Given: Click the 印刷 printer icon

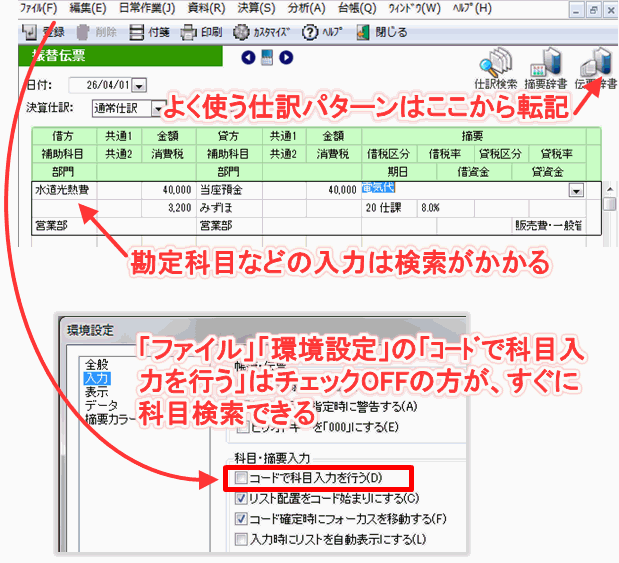Looking at the screenshot, I should (189, 32).
